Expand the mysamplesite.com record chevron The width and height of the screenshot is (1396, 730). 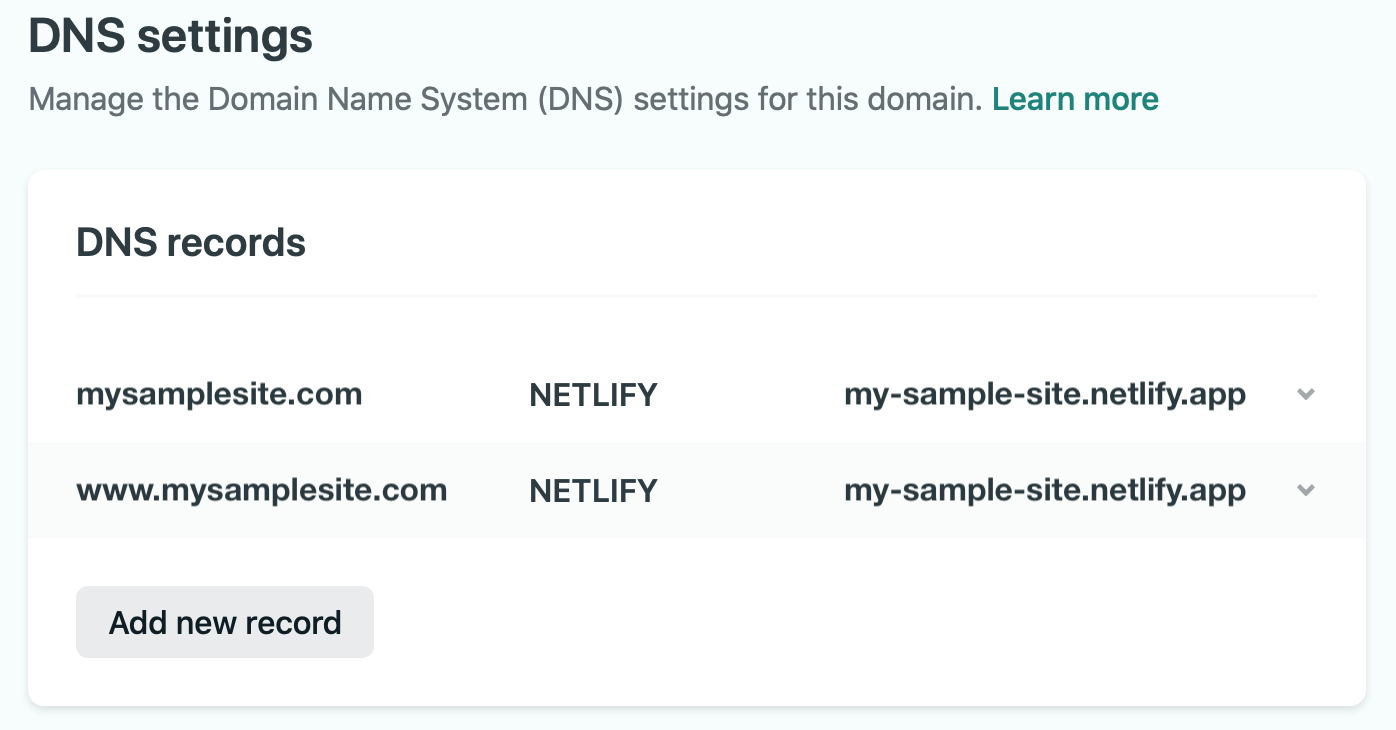1305,394
